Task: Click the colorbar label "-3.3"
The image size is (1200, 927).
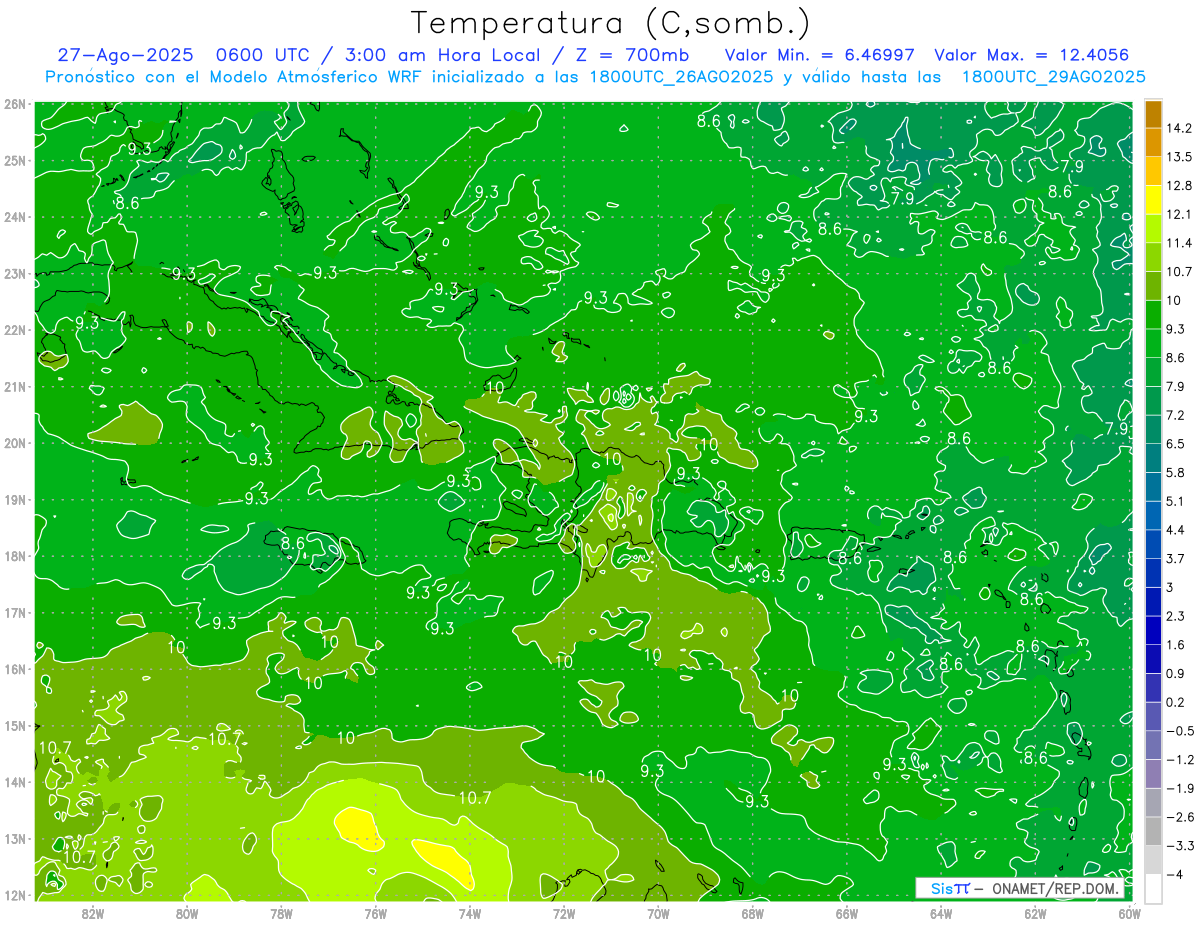Action: click(x=1179, y=846)
